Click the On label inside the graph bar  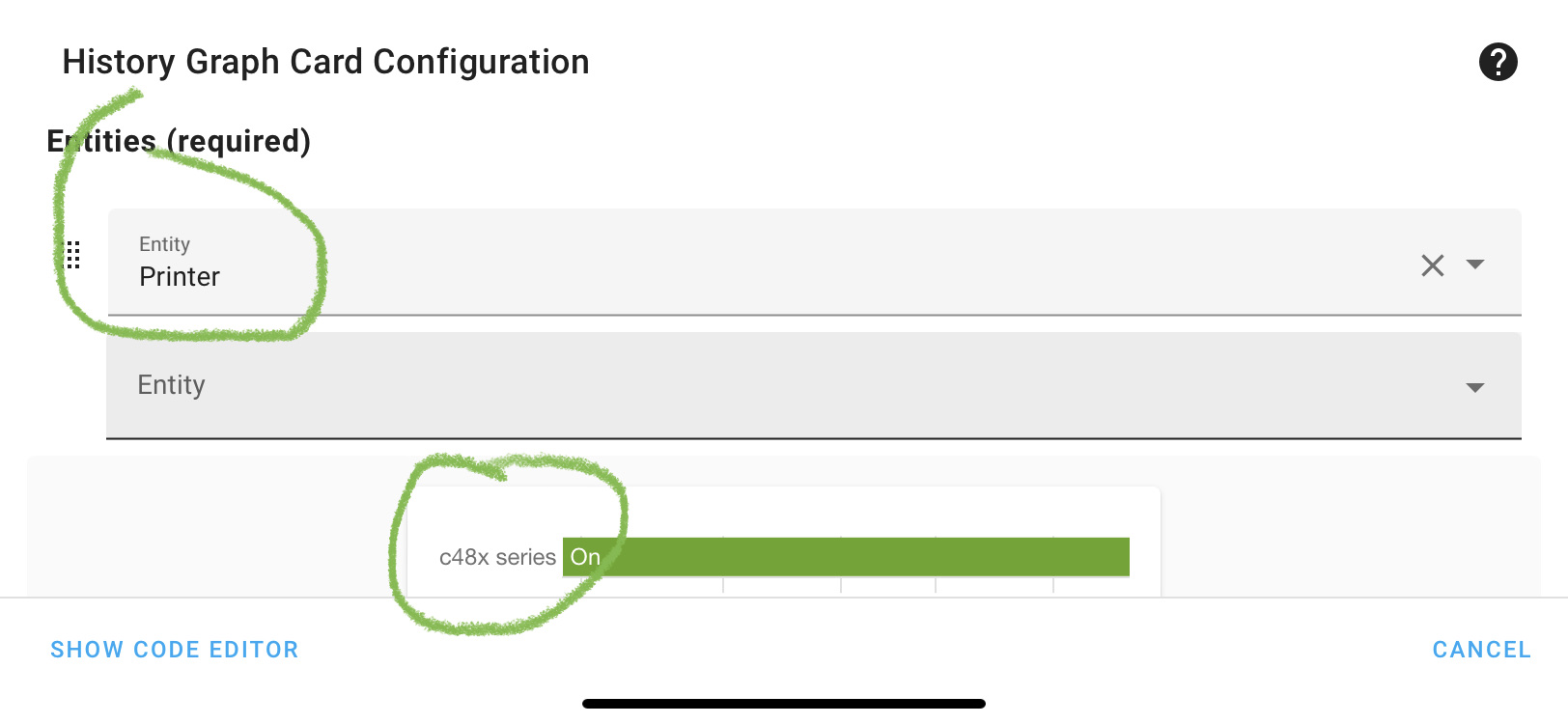pos(584,557)
